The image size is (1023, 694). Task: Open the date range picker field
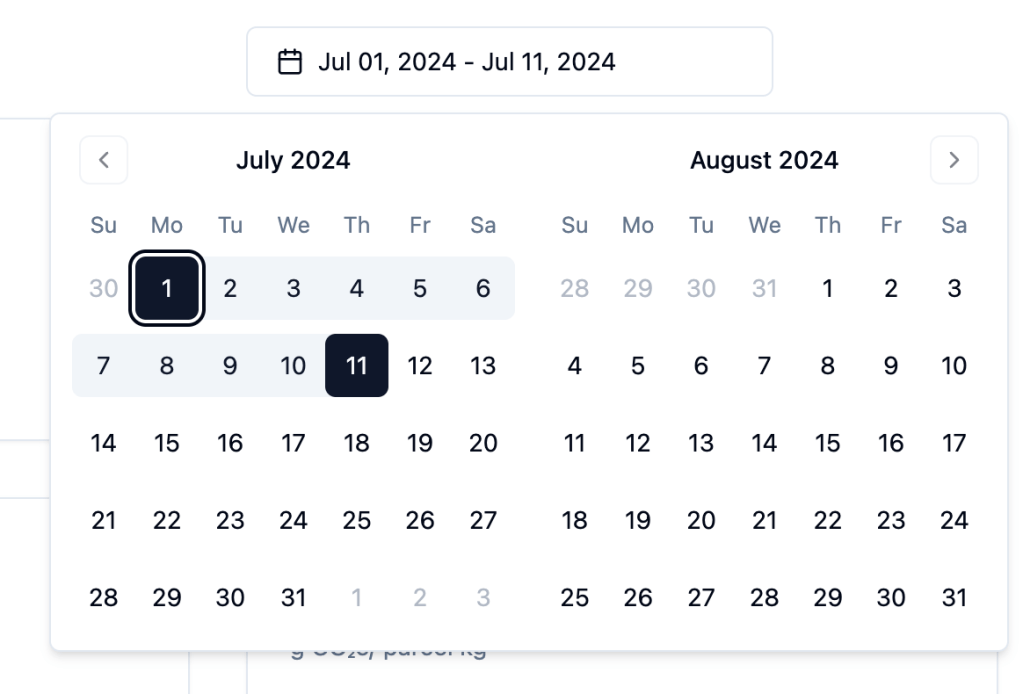509,62
